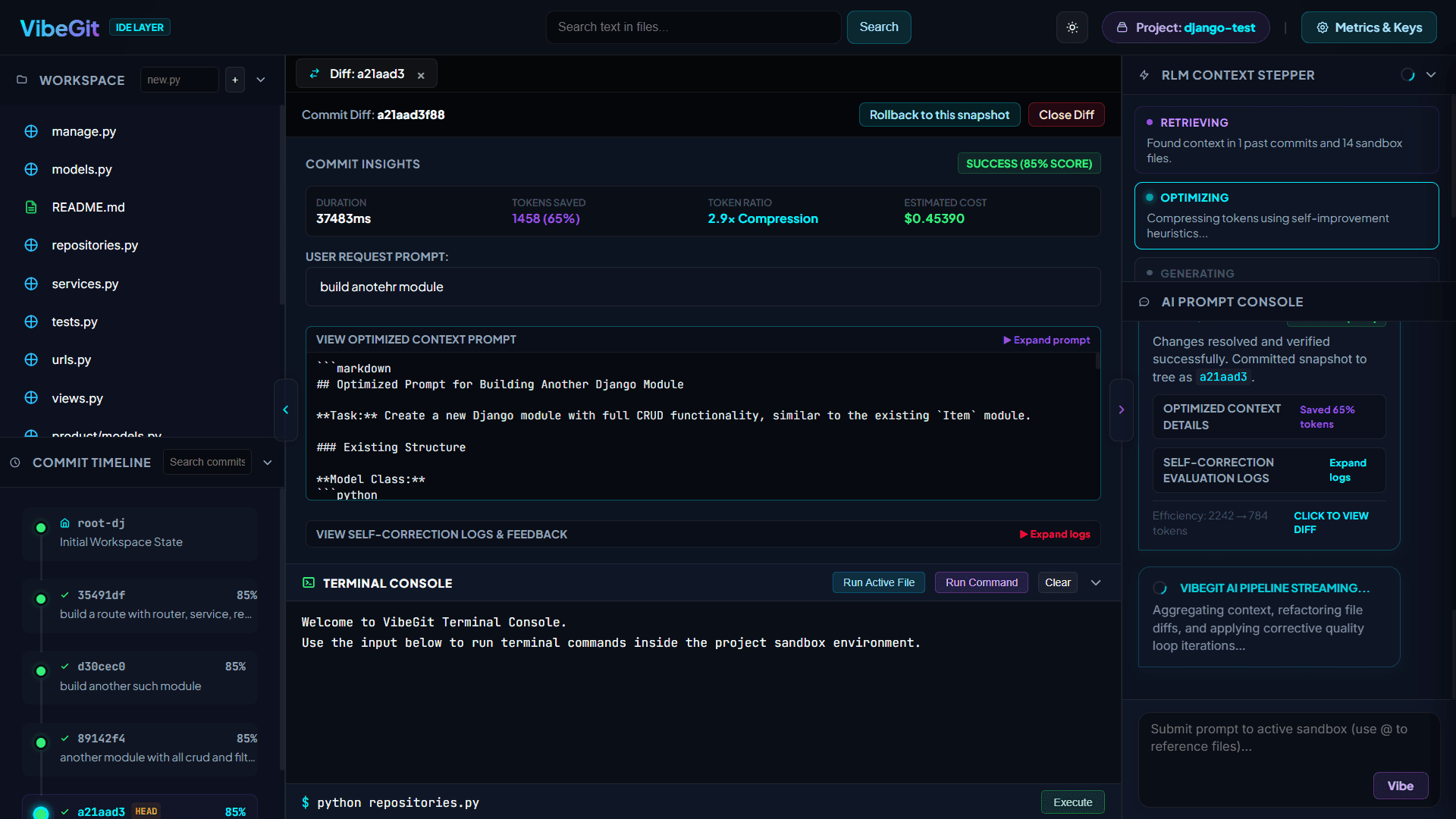Click the AI Prompt Console chat icon
This screenshot has height=819, width=1456.
(1144, 302)
